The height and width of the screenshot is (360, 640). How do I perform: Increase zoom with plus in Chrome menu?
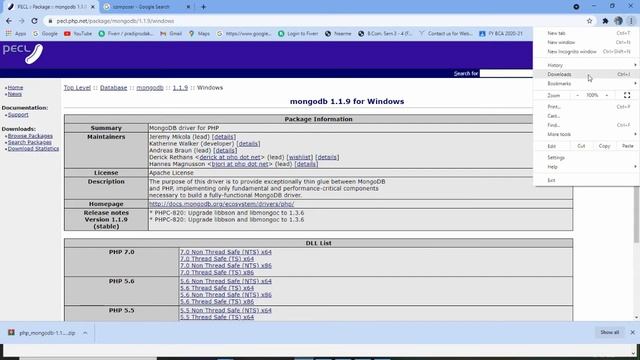click(x=607, y=95)
